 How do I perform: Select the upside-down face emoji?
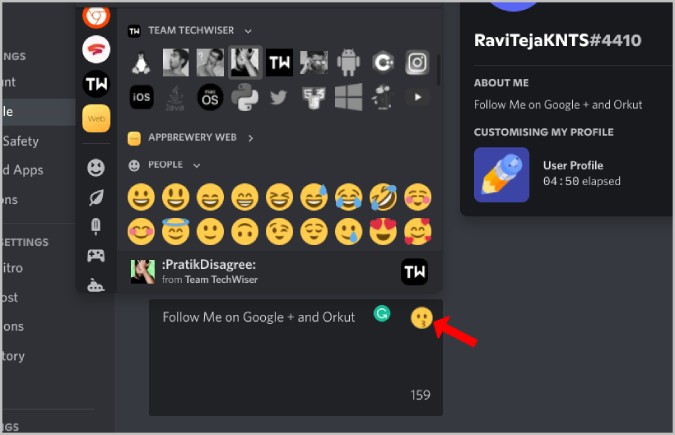point(245,231)
